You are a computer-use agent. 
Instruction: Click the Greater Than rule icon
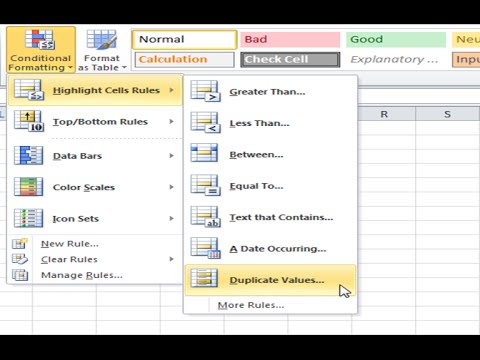pos(205,91)
